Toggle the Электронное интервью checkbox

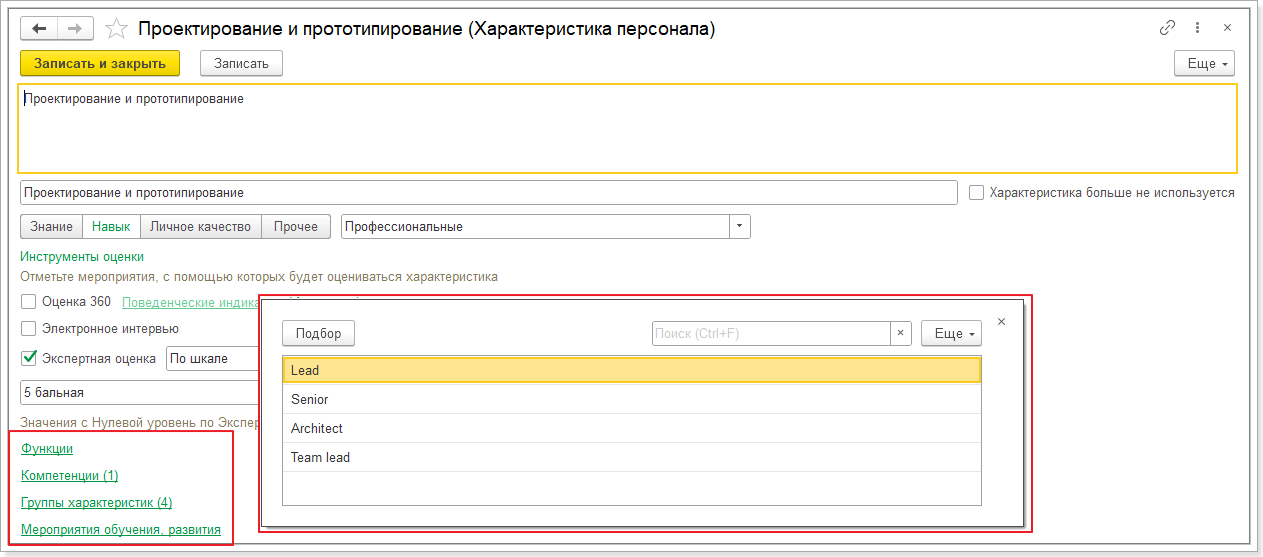click(x=29, y=328)
